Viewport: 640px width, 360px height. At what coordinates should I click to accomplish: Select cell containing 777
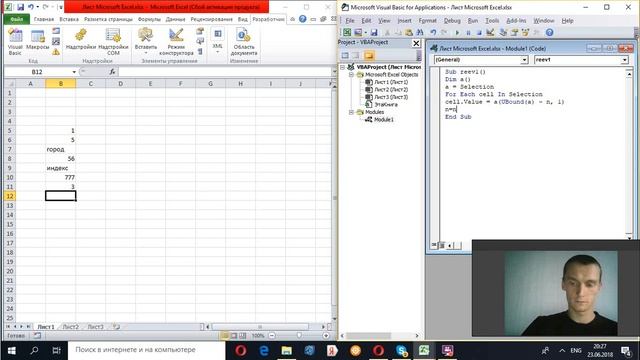click(x=60, y=178)
